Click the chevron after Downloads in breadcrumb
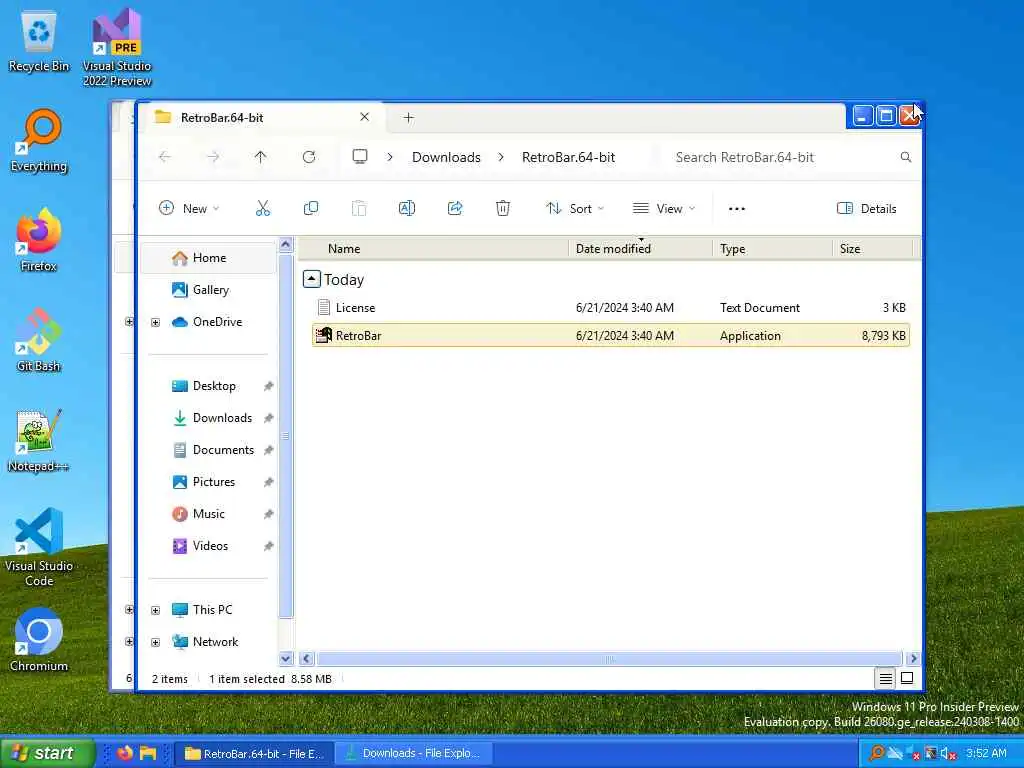The image size is (1024, 768). point(501,157)
